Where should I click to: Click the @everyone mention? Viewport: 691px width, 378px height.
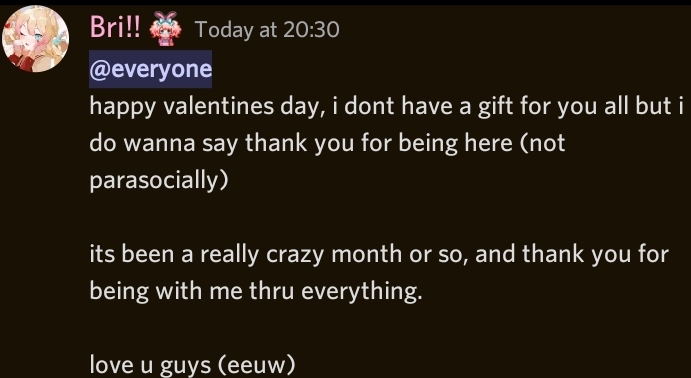tap(151, 69)
